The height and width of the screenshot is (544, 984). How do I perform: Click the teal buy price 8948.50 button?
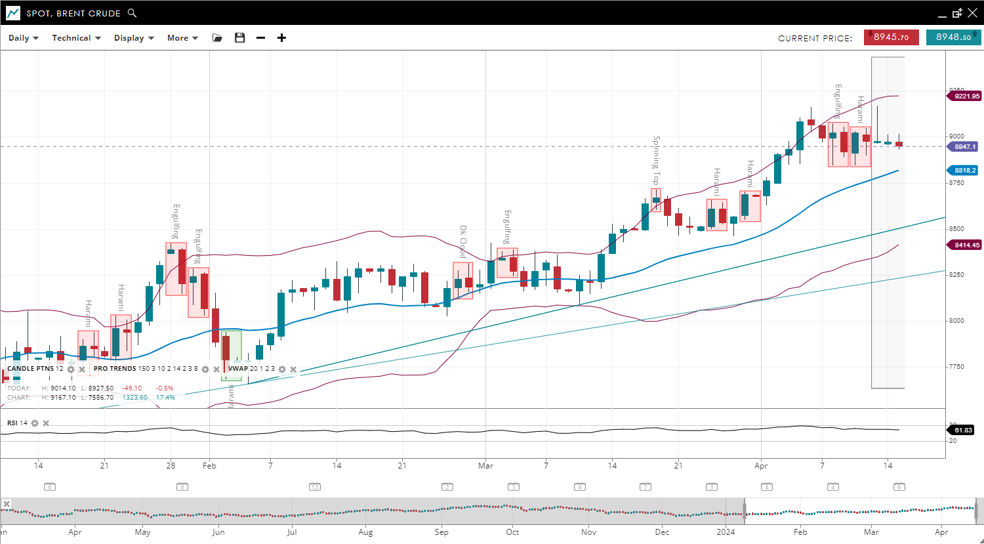[953, 37]
